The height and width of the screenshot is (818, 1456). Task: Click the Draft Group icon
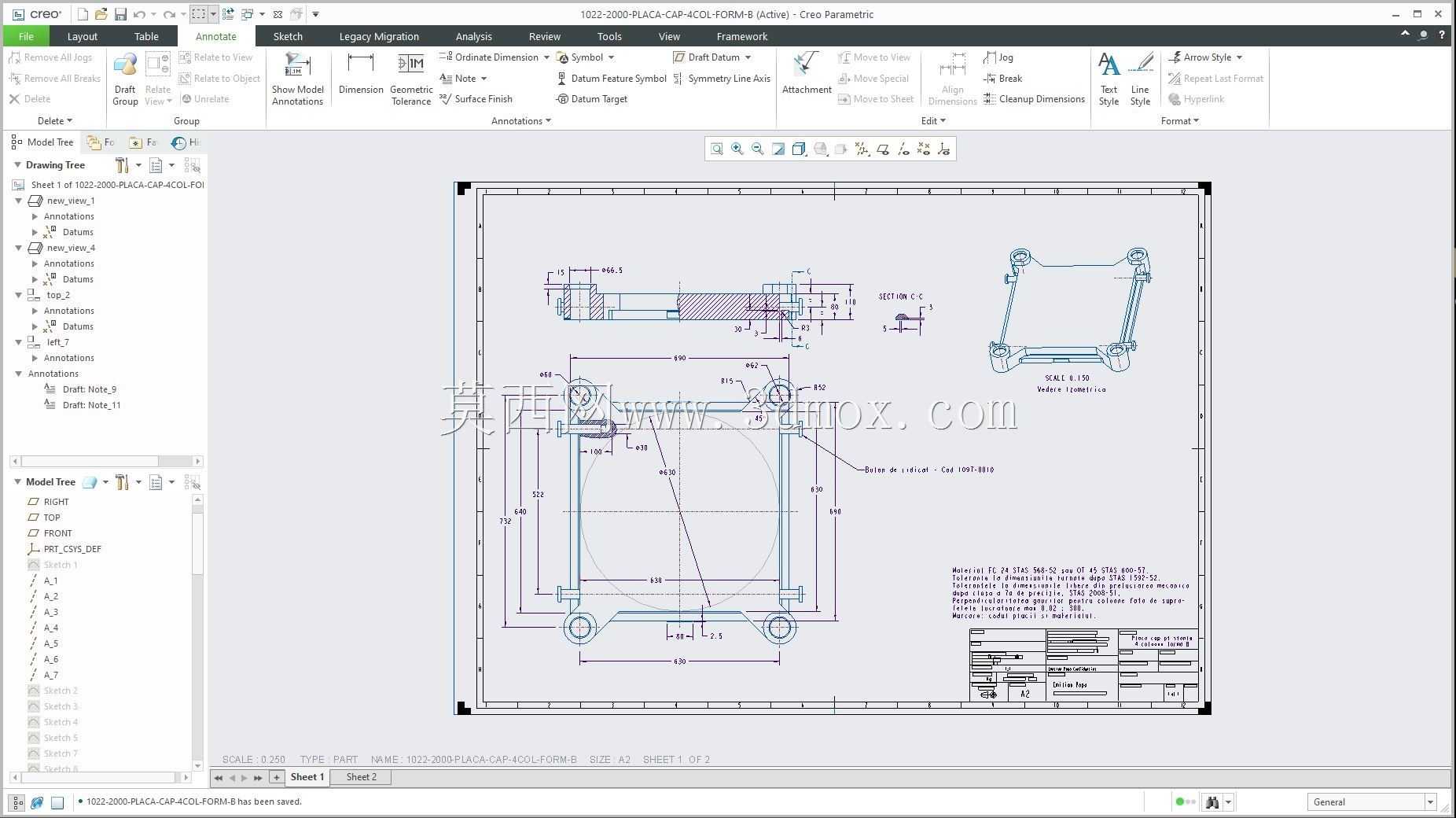[125, 79]
